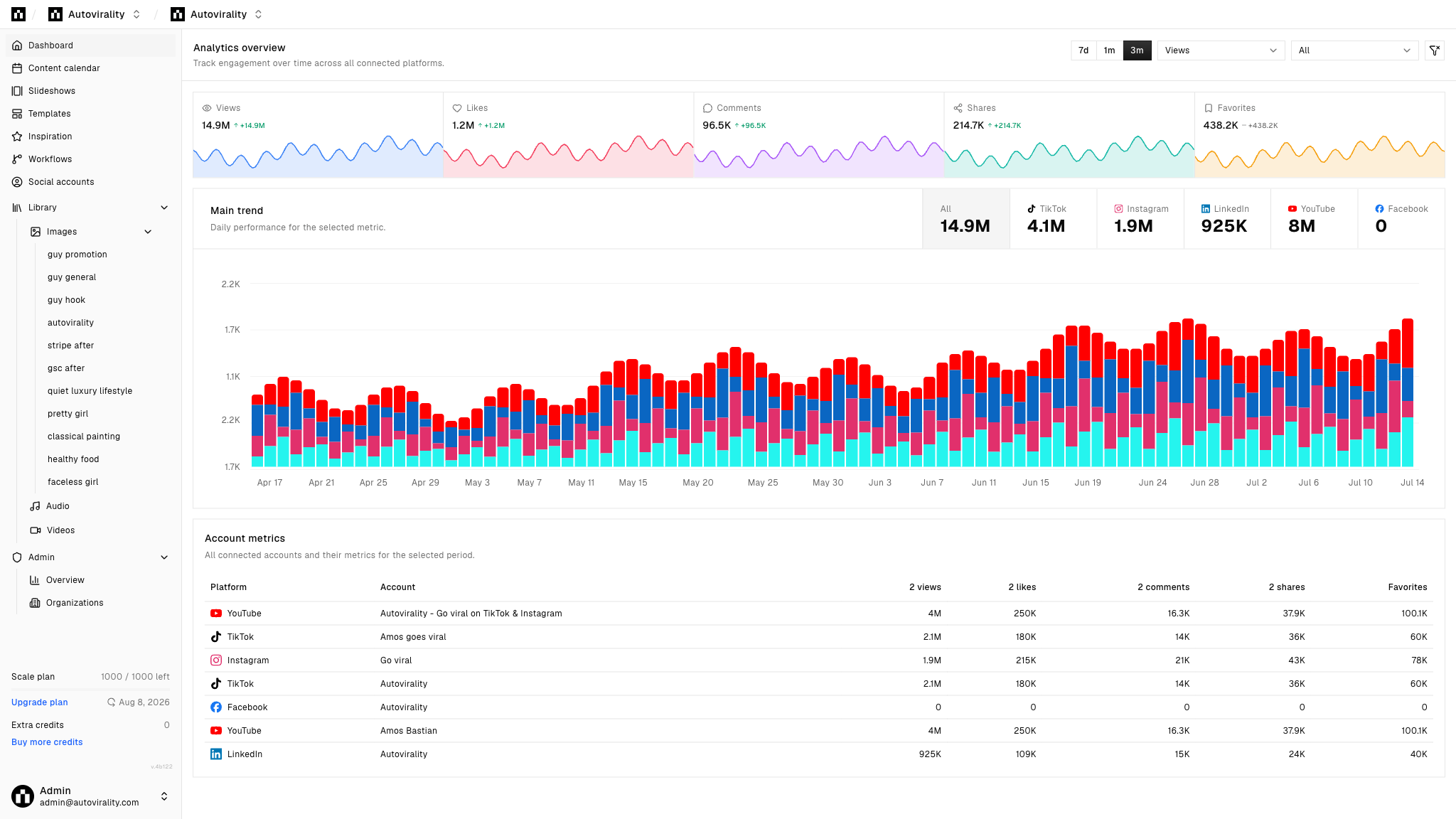1456x819 pixels.
Task: Click the Social accounts icon
Action: click(17, 182)
